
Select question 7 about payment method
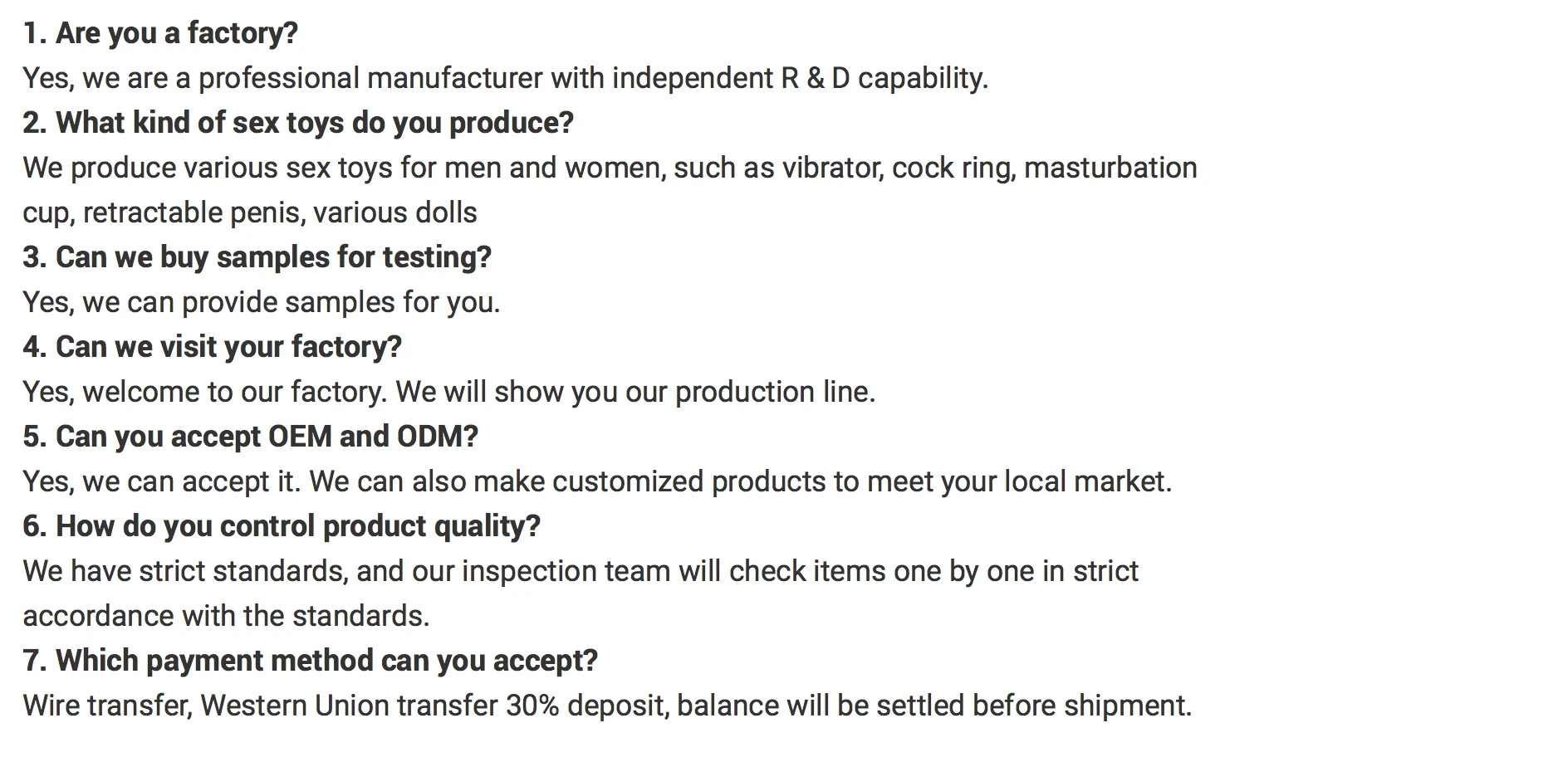coord(310,661)
